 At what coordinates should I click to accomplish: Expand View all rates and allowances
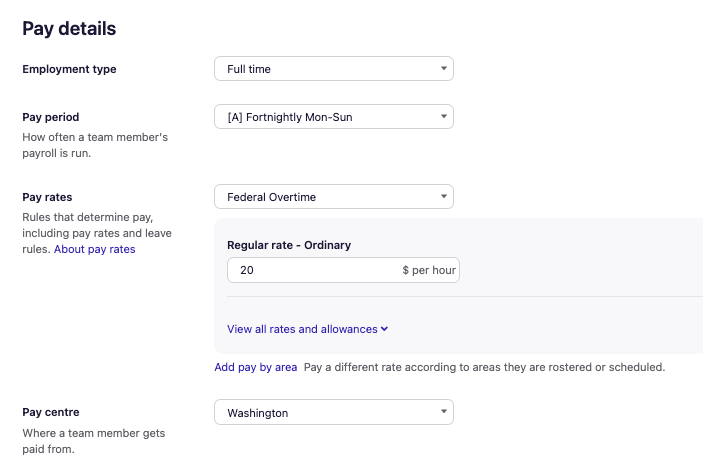(x=307, y=329)
